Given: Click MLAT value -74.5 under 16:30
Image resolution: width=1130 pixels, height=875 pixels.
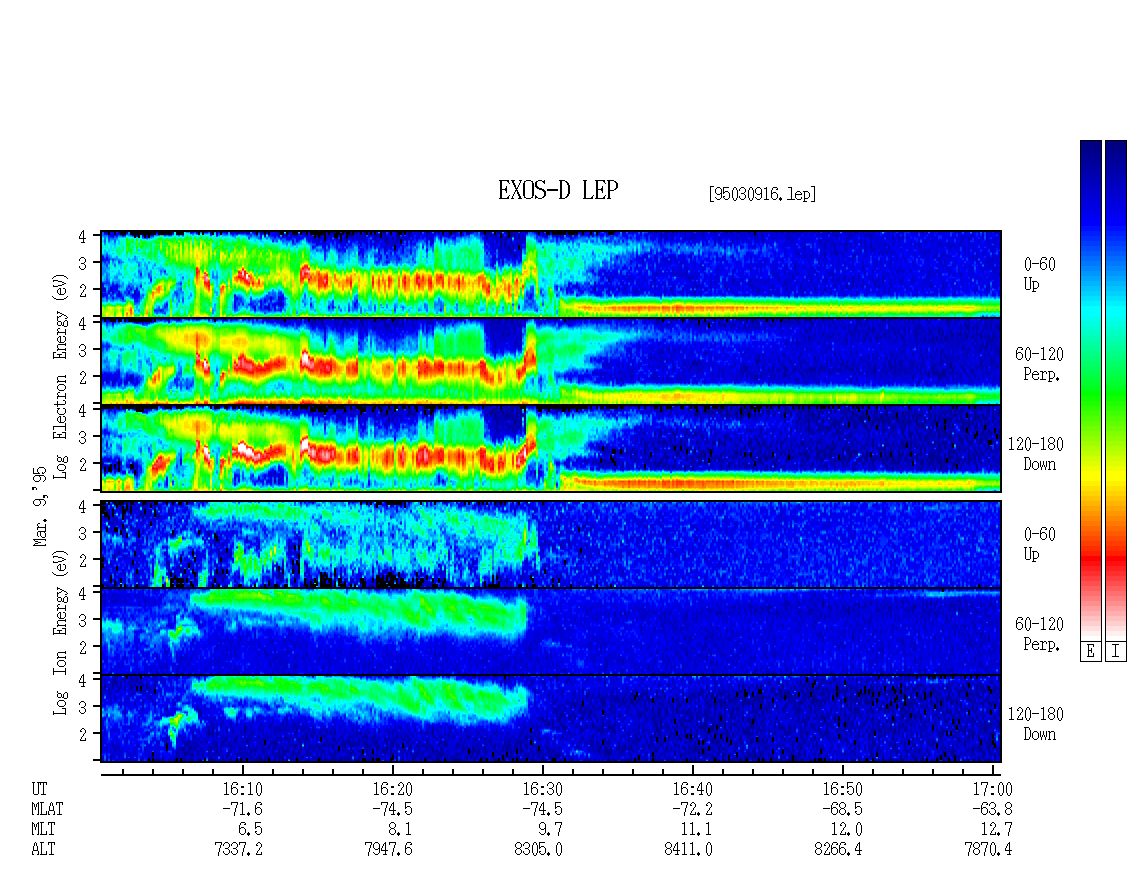Looking at the screenshot, I should [542, 809].
